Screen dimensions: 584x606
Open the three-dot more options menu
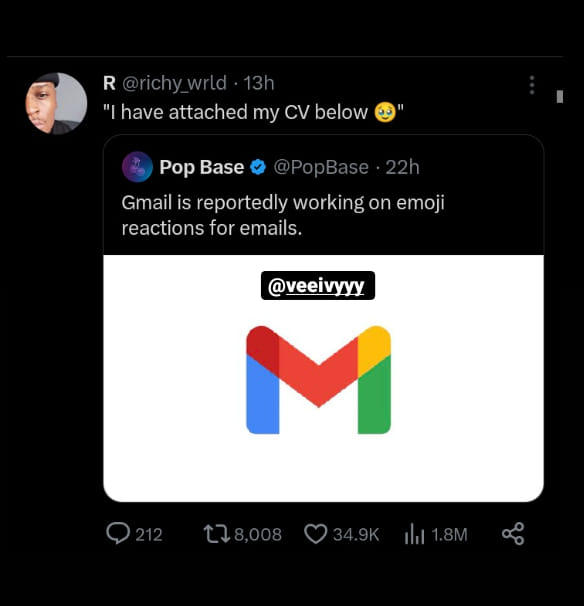pyautogui.click(x=532, y=85)
